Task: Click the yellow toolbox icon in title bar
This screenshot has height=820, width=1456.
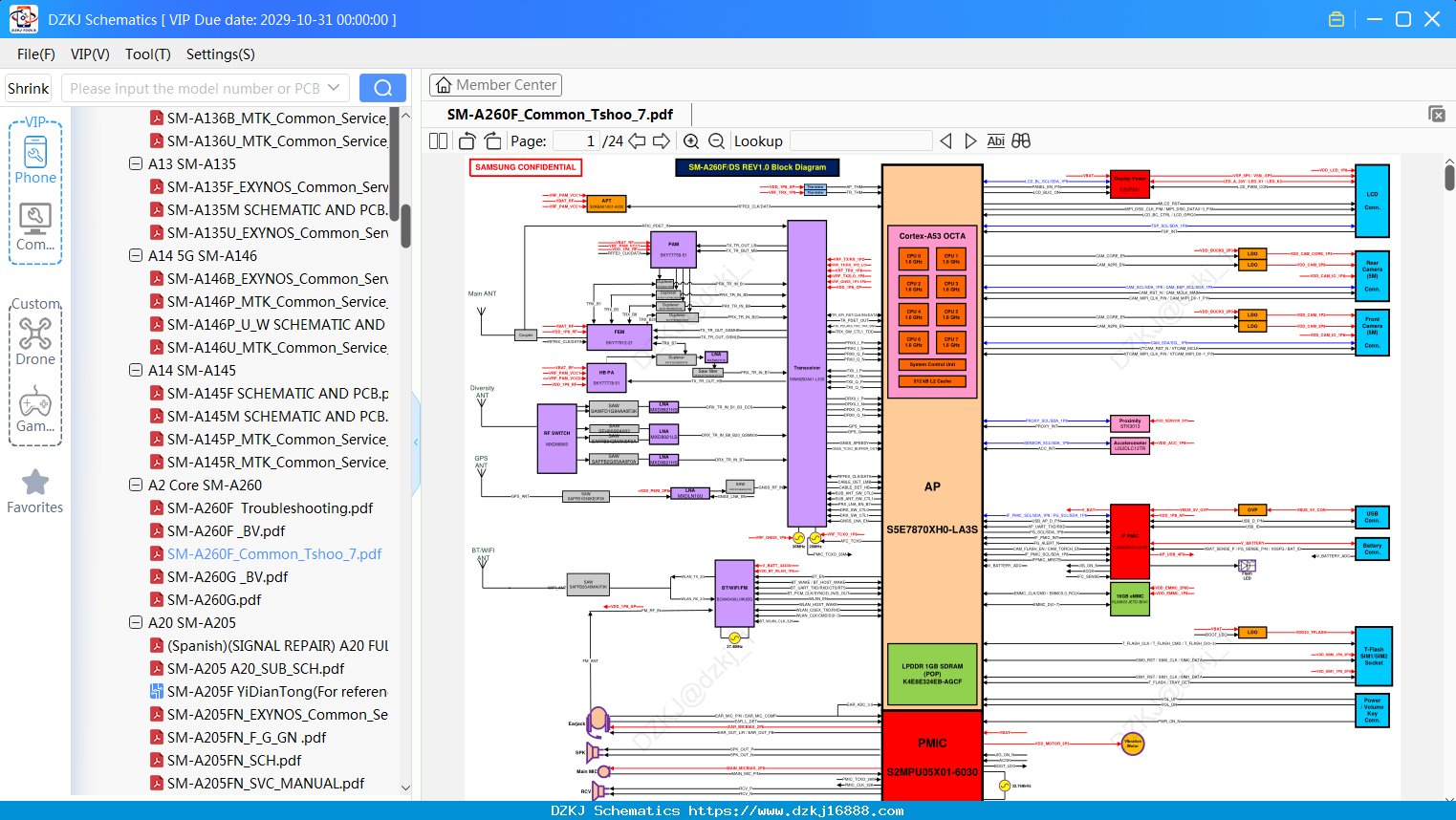Action: click(x=1336, y=19)
